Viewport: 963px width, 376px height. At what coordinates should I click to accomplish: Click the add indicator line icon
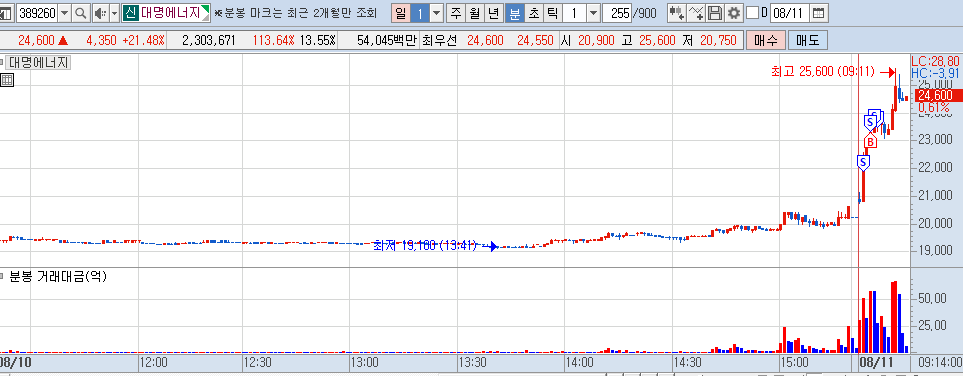(696, 12)
